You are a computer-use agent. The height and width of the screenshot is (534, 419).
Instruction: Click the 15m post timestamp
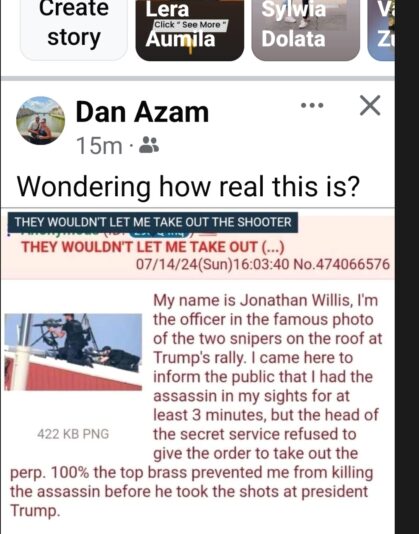(x=99, y=146)
